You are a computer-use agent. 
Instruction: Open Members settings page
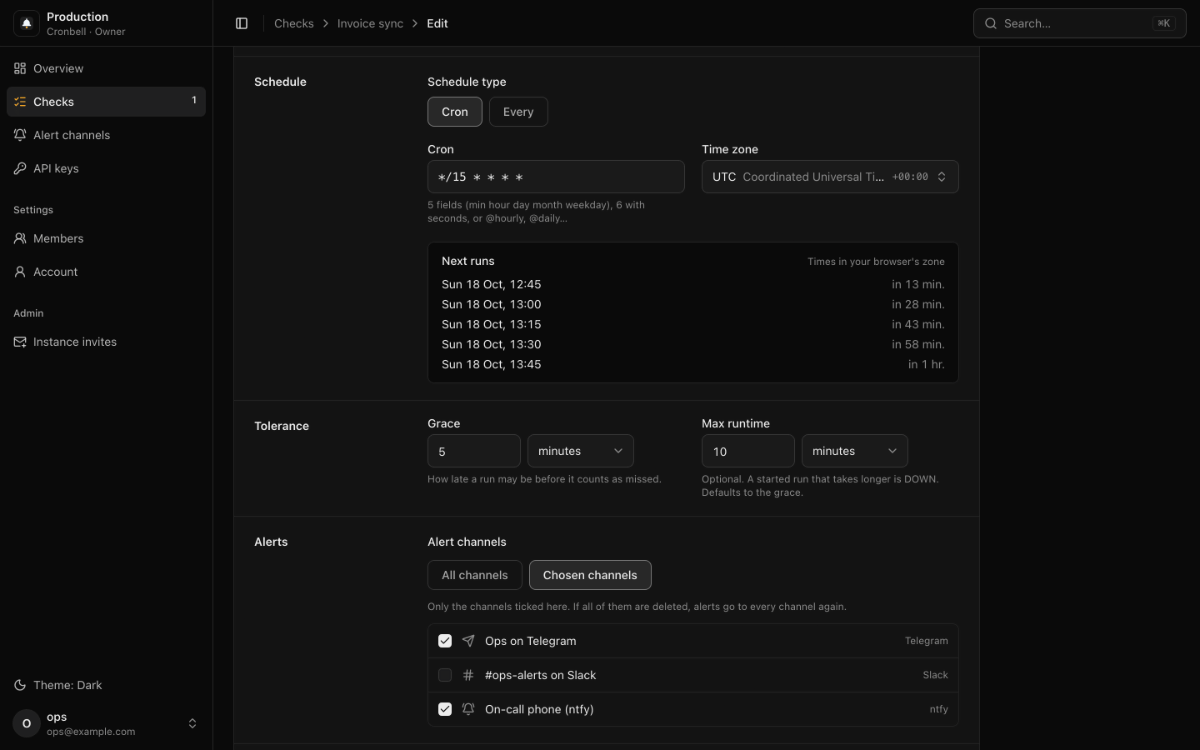[x=106, y=238]
